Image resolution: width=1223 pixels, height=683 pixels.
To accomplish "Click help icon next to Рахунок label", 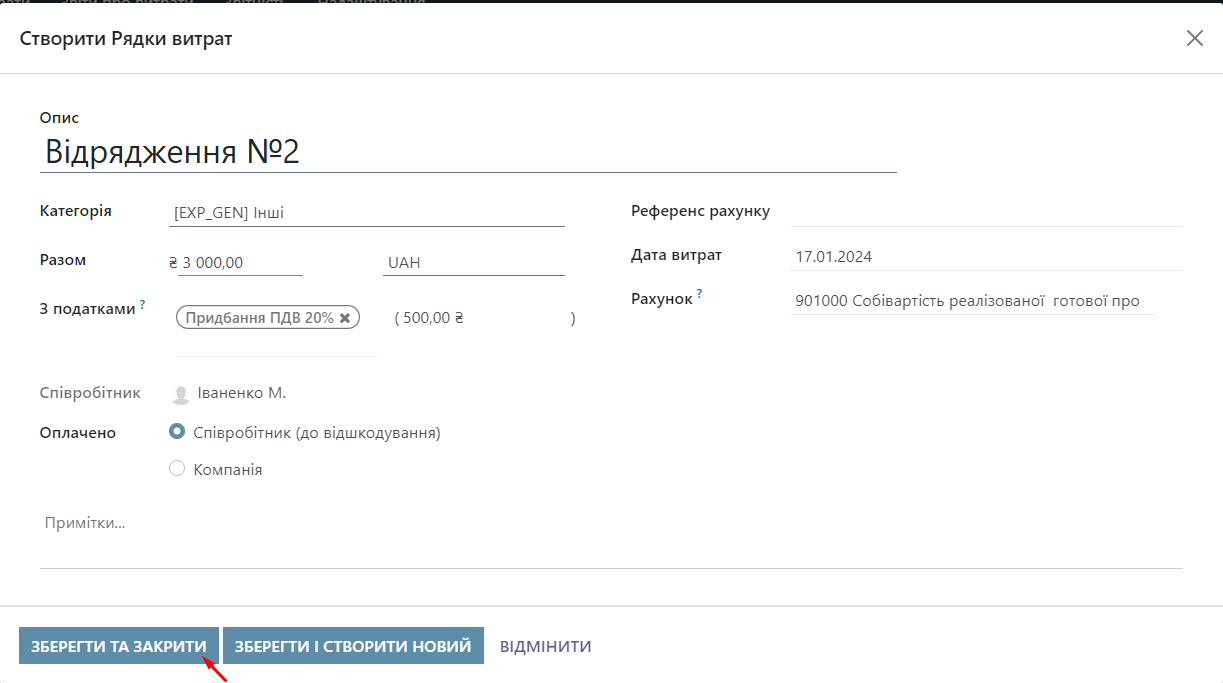I will [699, 294].
